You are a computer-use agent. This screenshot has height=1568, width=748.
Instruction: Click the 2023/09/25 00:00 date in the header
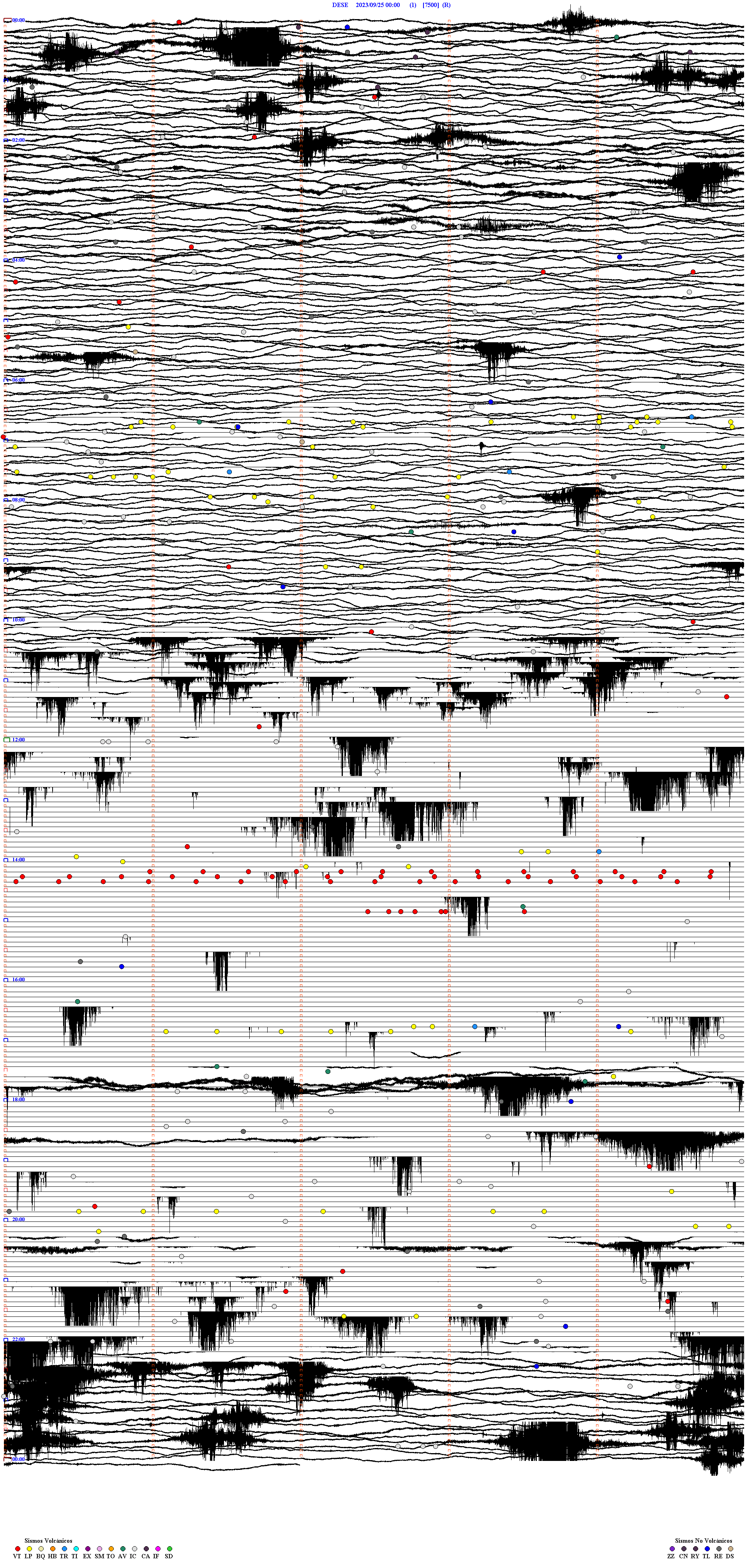378,5
